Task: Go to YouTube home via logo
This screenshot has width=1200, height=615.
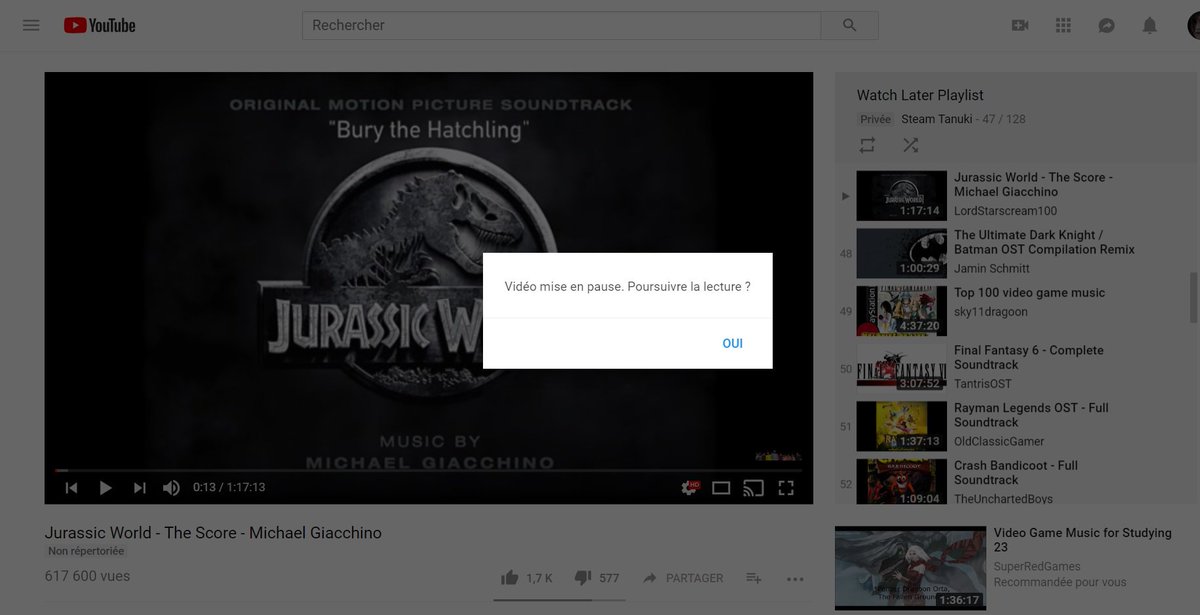Action: [100, 25]
